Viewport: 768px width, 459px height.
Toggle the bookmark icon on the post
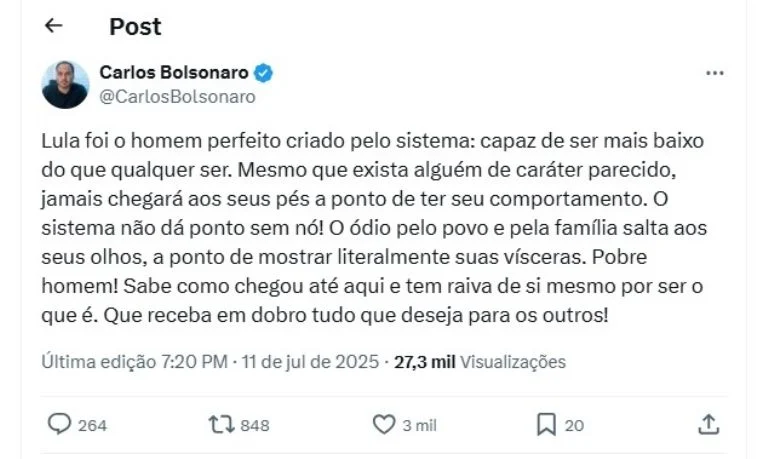(546, 425)
